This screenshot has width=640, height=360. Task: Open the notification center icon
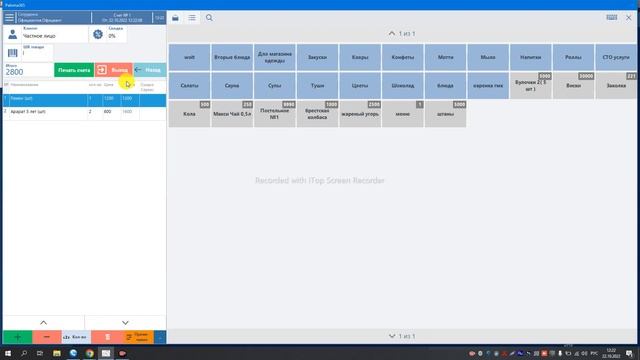629,353
